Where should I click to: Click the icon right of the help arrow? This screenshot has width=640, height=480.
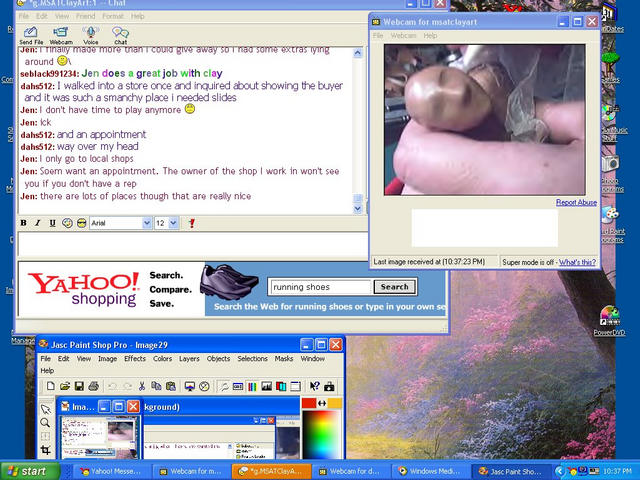(329, 386)
